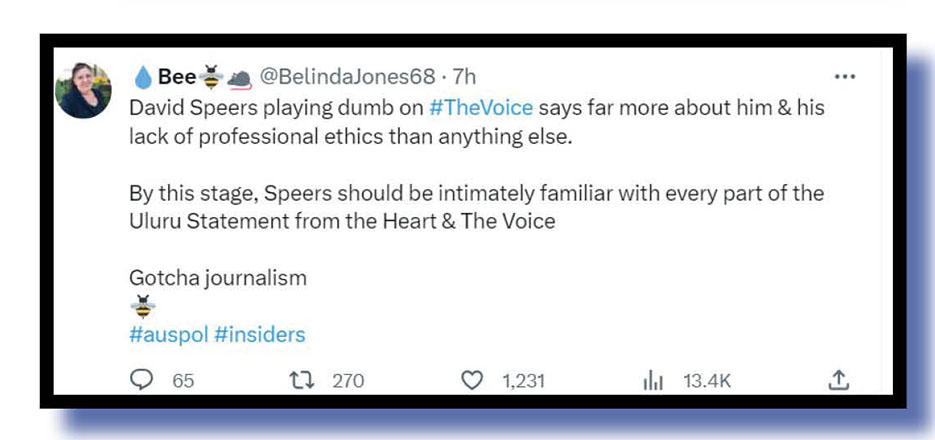The width and height of the screenshot is (935, 440).
Task: Click the 13.4K views count
Action: (x=707, y=381)
